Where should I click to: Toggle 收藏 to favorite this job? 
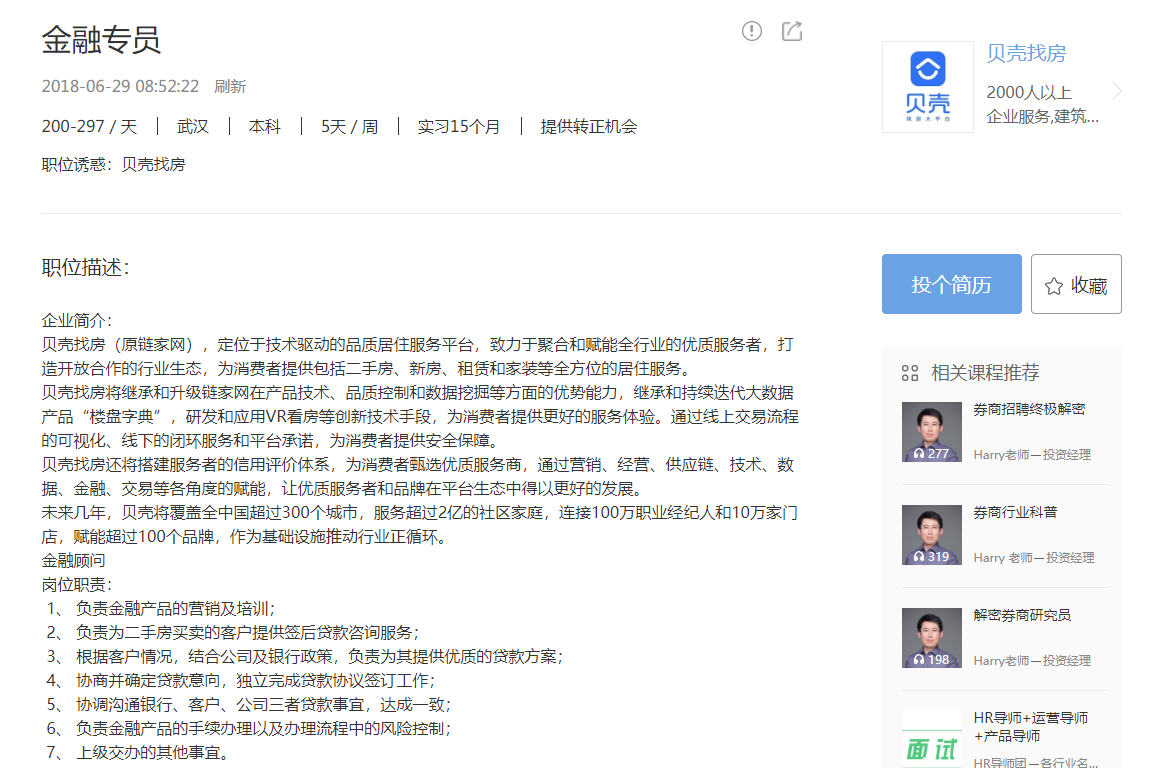(x=1076, y=285)
